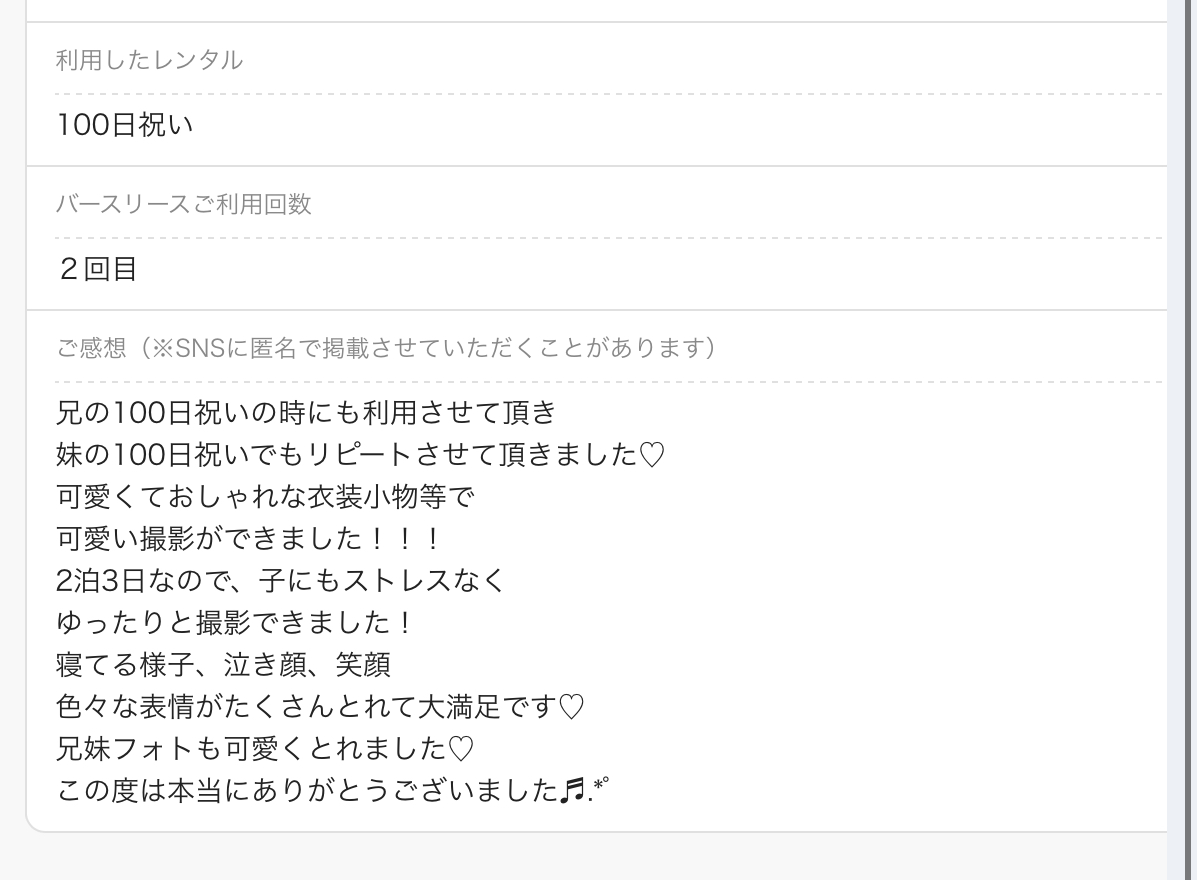Screen dimensions: 1197x880
Task: Click the ２回目 usage count value
Action: point(97,269)
